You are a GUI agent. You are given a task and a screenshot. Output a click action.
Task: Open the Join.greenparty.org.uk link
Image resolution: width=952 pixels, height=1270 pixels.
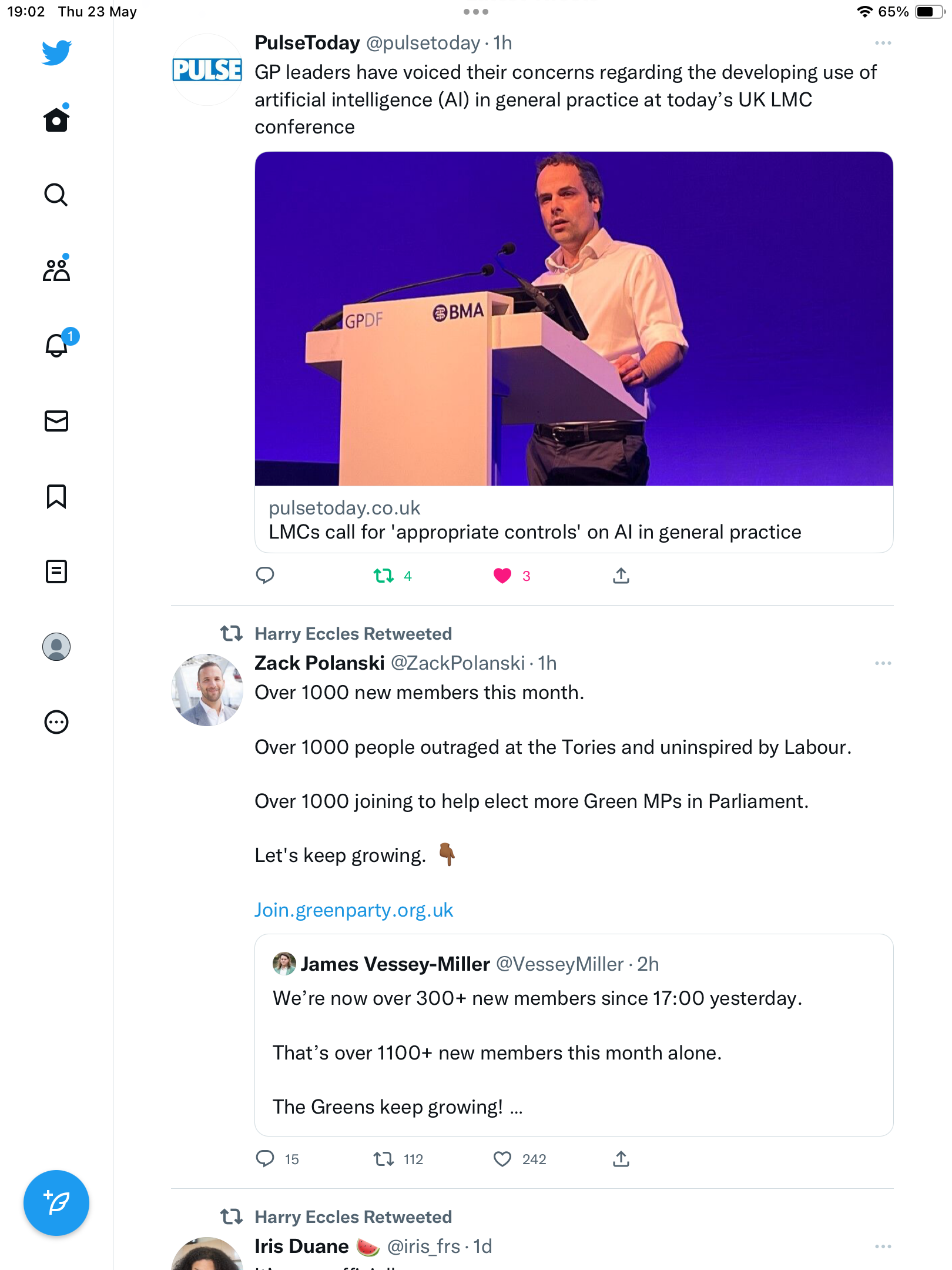354,910
